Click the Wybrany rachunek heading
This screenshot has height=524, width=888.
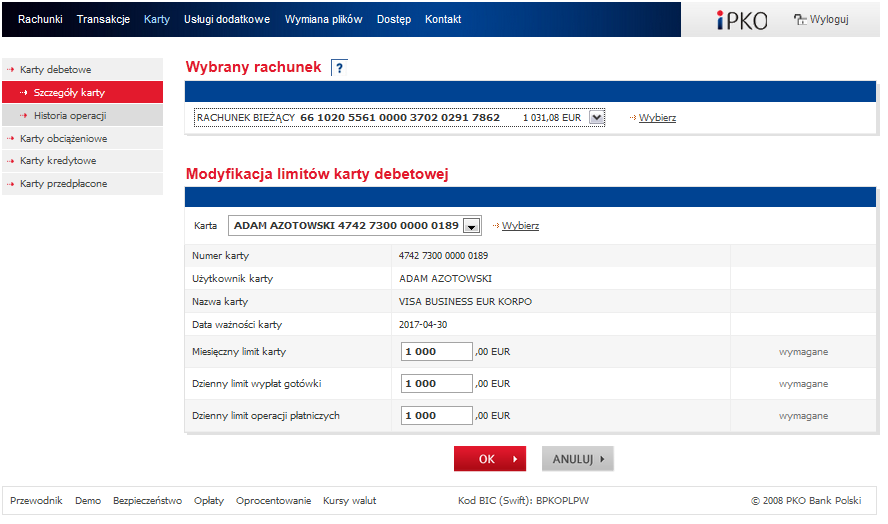click(x=253, y=67)
